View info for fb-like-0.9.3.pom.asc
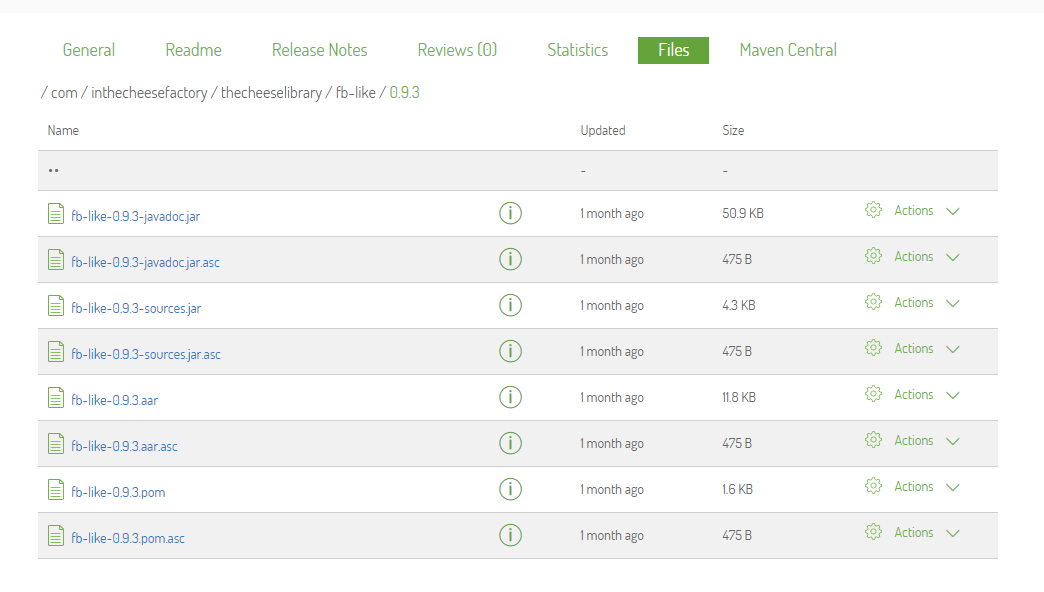The height and width of the screenshot is (592, 1044). coord(510,535)
